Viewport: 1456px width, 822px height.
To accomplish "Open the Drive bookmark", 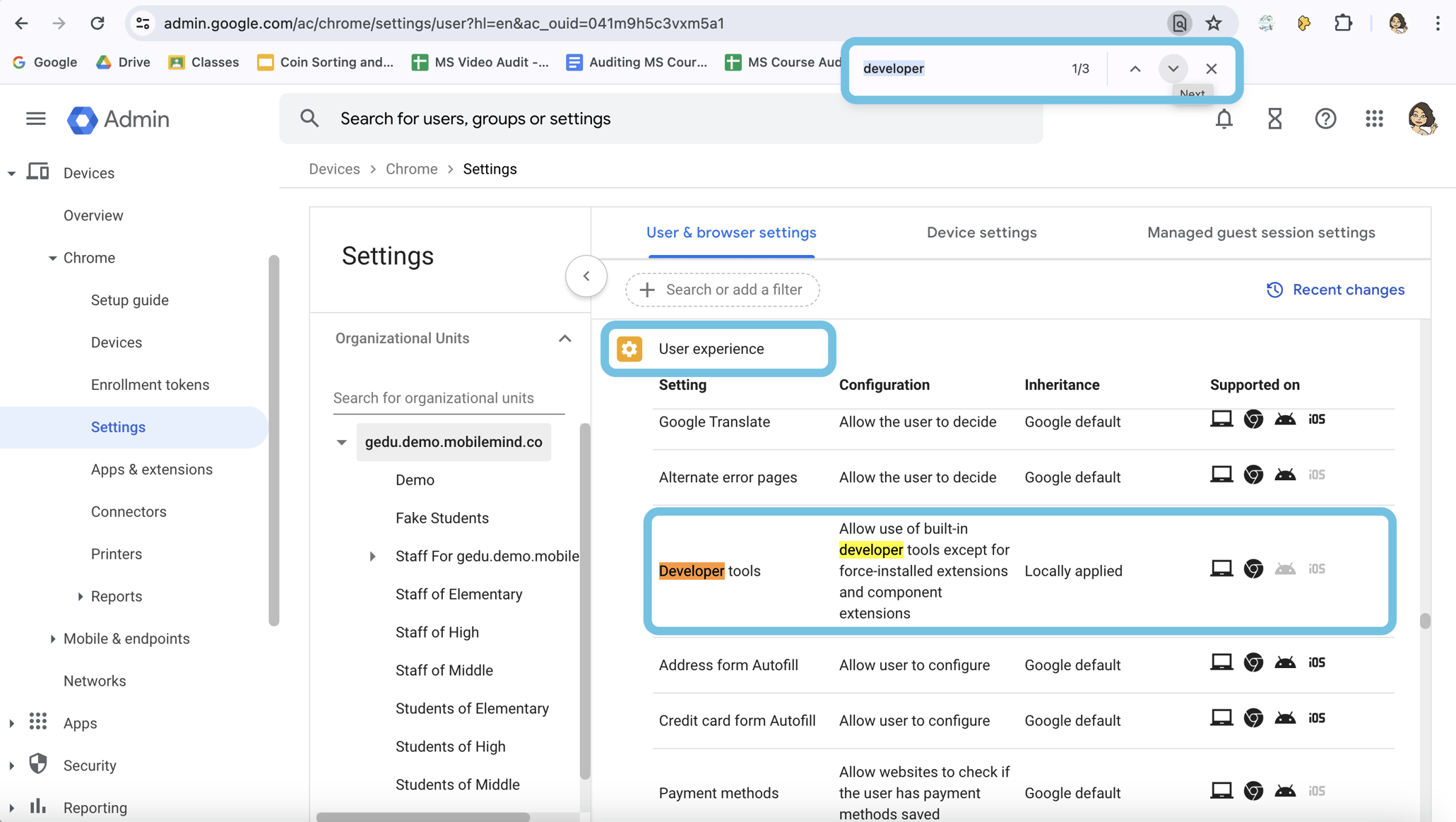I will coord(124,62).
